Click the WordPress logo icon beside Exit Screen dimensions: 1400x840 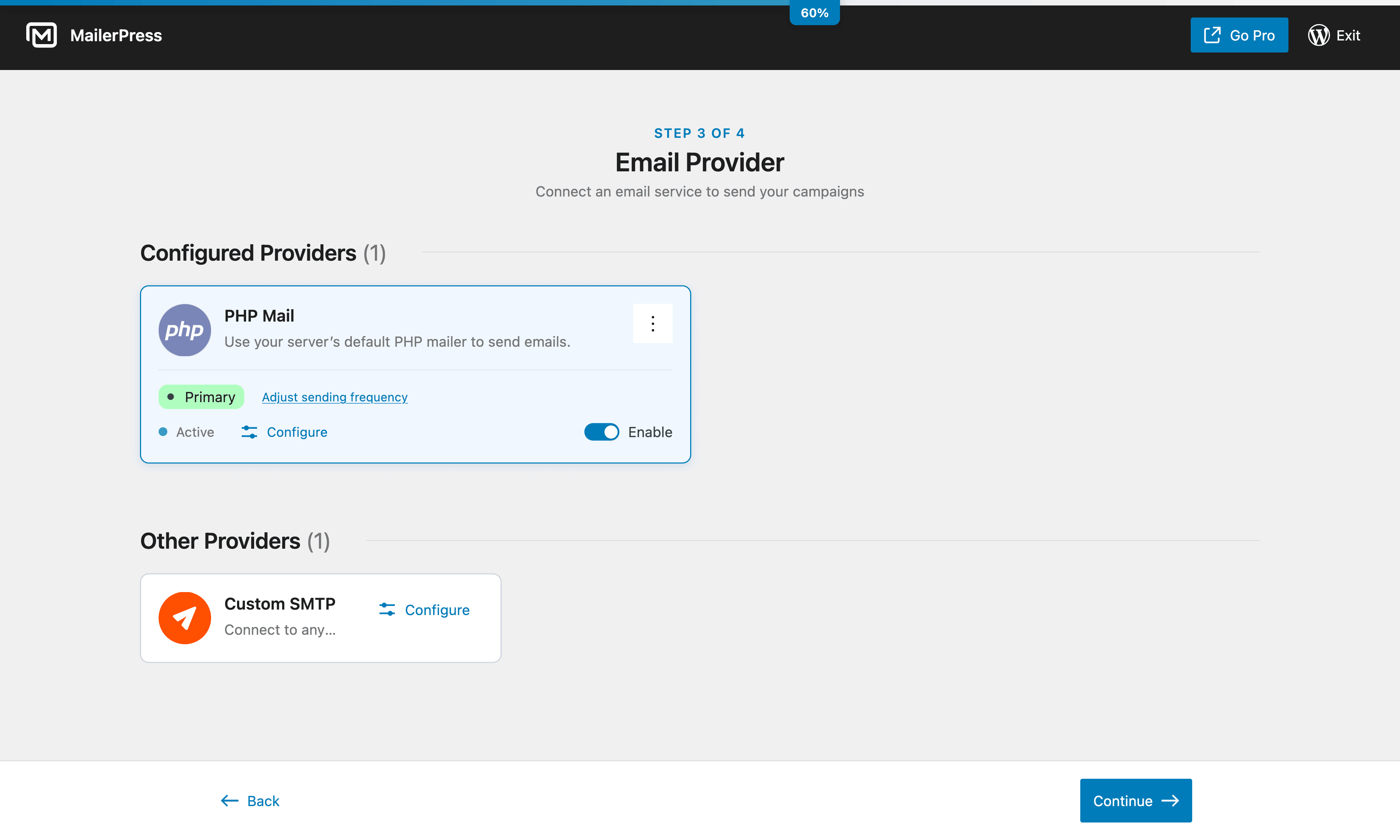coord(1318,35)
